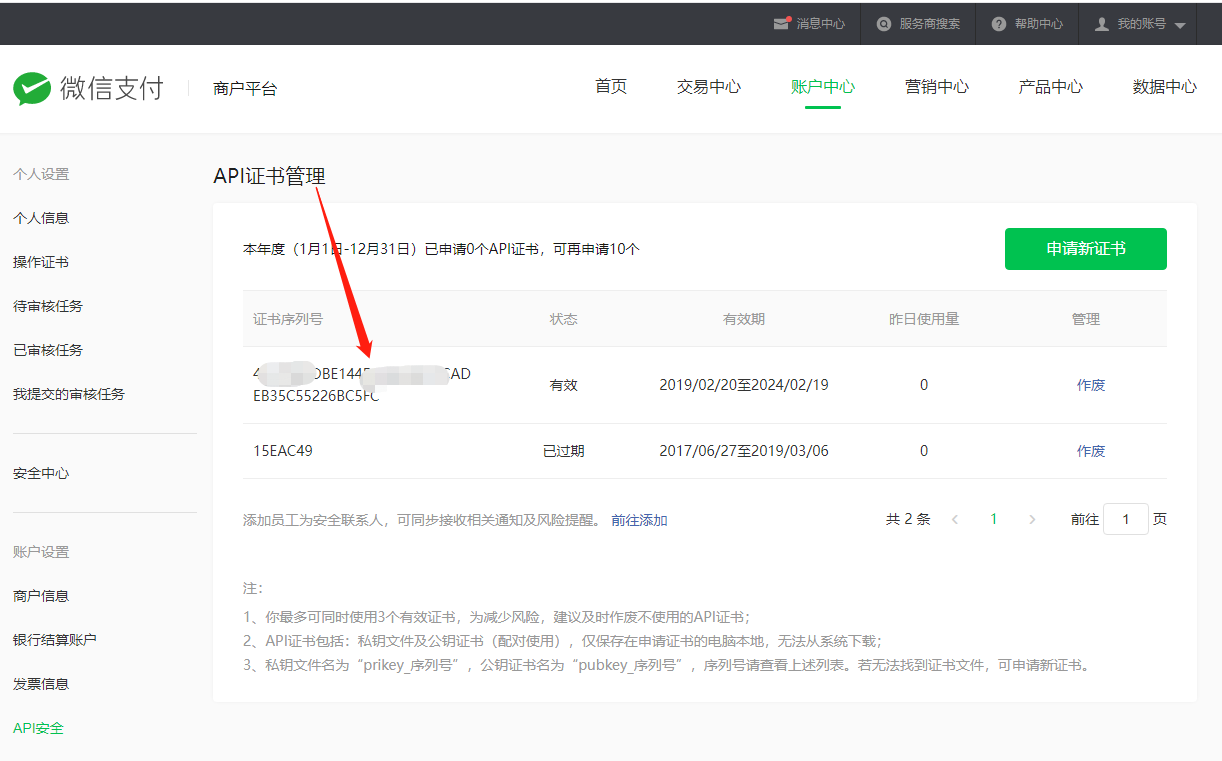
Task: Click the 共 2 条 total count text
Action: [x=908, y=519]
